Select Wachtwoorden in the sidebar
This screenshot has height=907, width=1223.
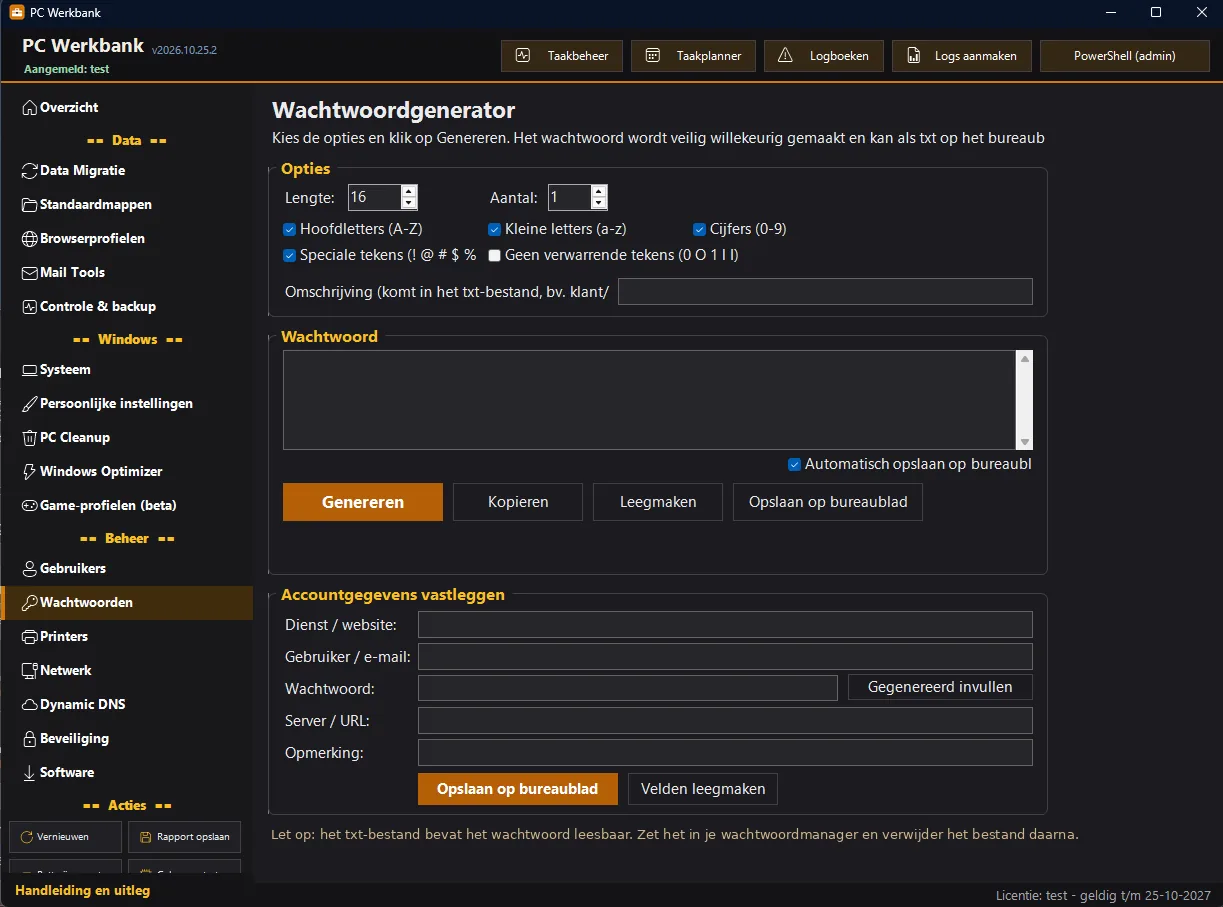tap(127, 603)
